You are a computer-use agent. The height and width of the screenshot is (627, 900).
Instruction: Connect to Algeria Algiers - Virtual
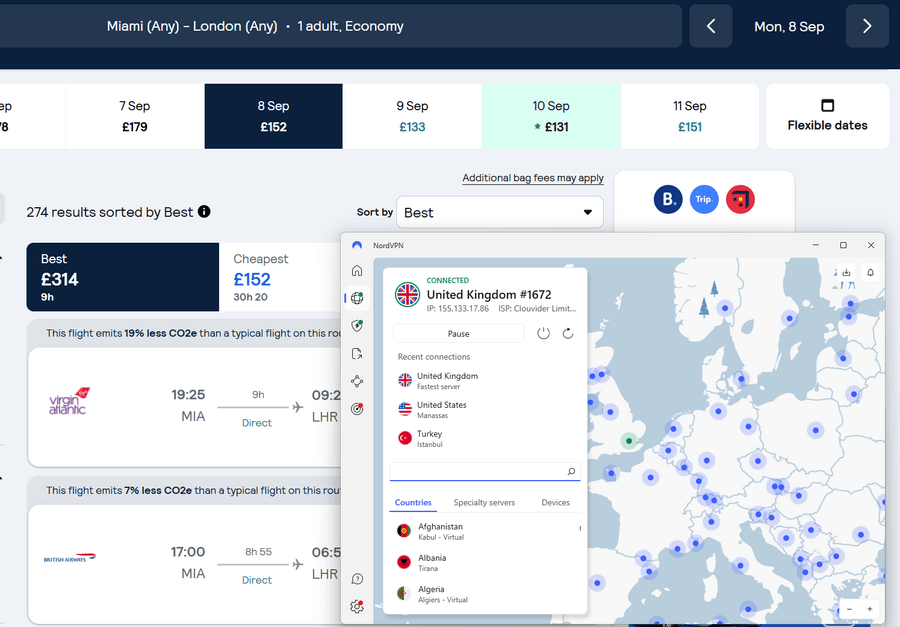pyautogui.click(x=485, y=594)
